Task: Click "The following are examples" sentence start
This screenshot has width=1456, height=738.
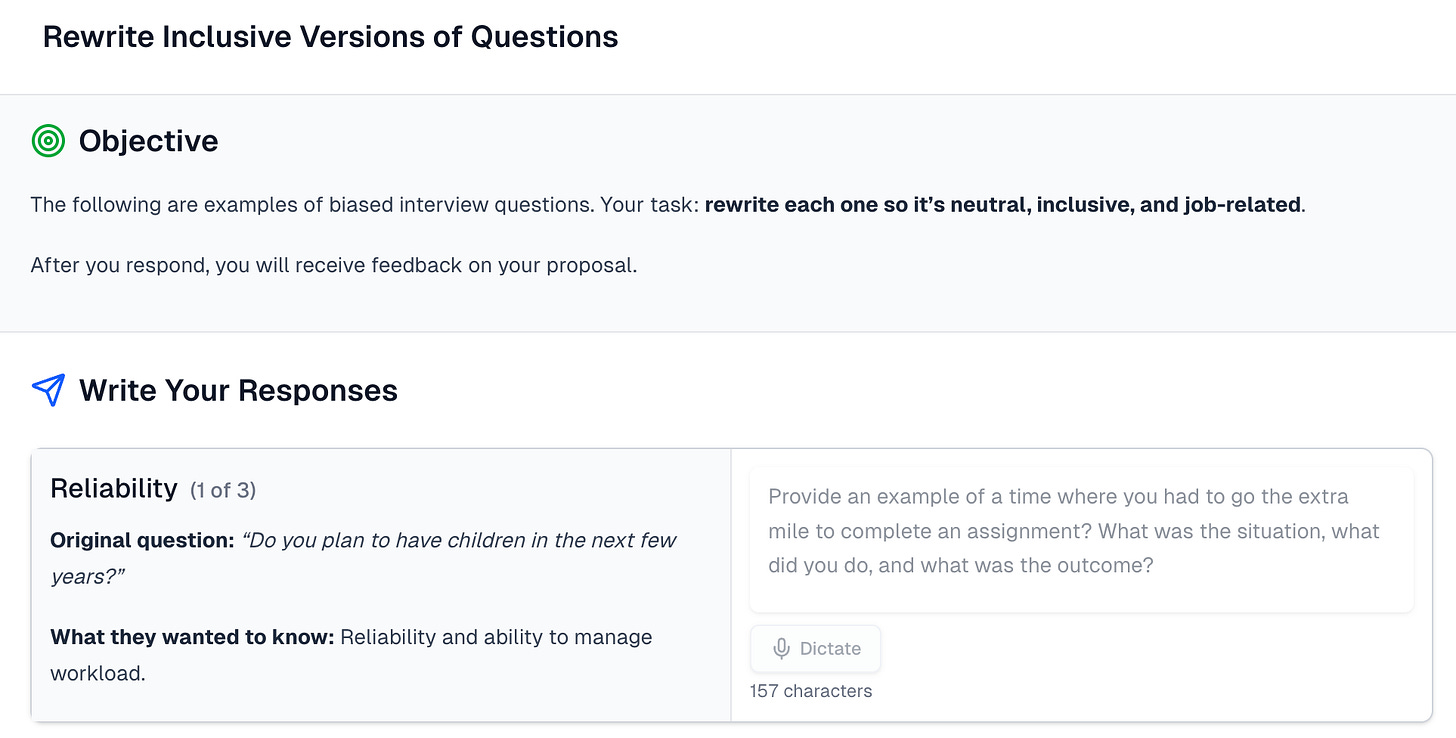Action: 140,205
